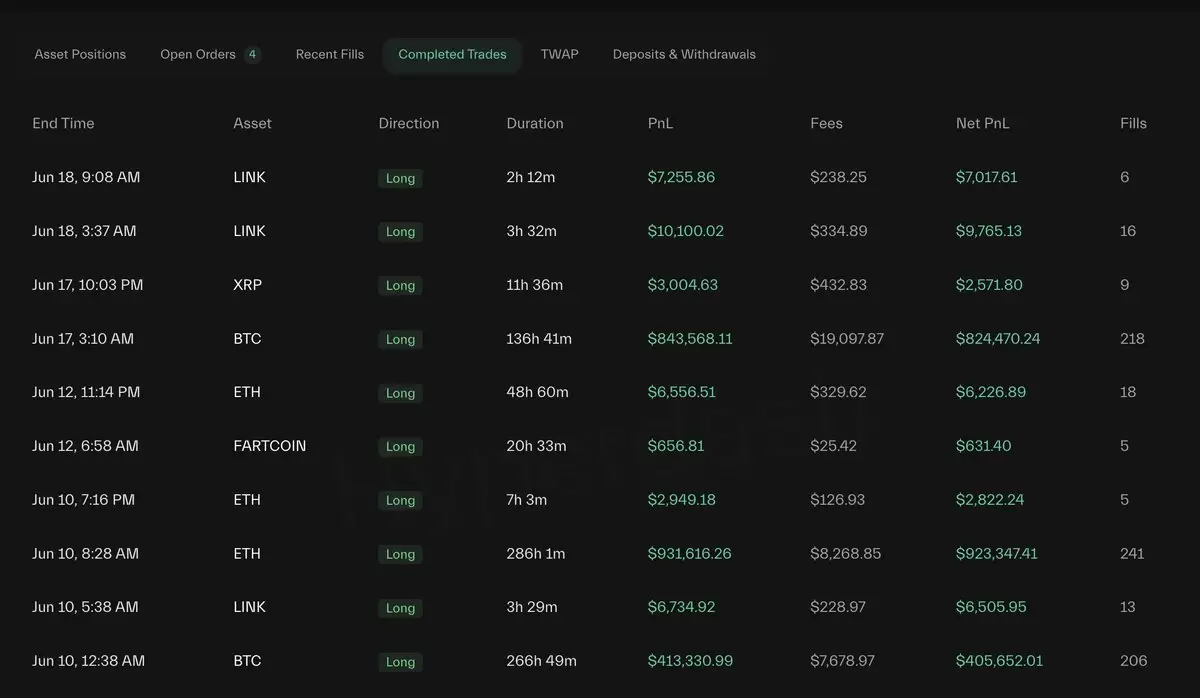Image resolution: width=1200 pixels, height=698 pixels.
Task: Click the XRP asset name
Action: (x=247, y=285)
